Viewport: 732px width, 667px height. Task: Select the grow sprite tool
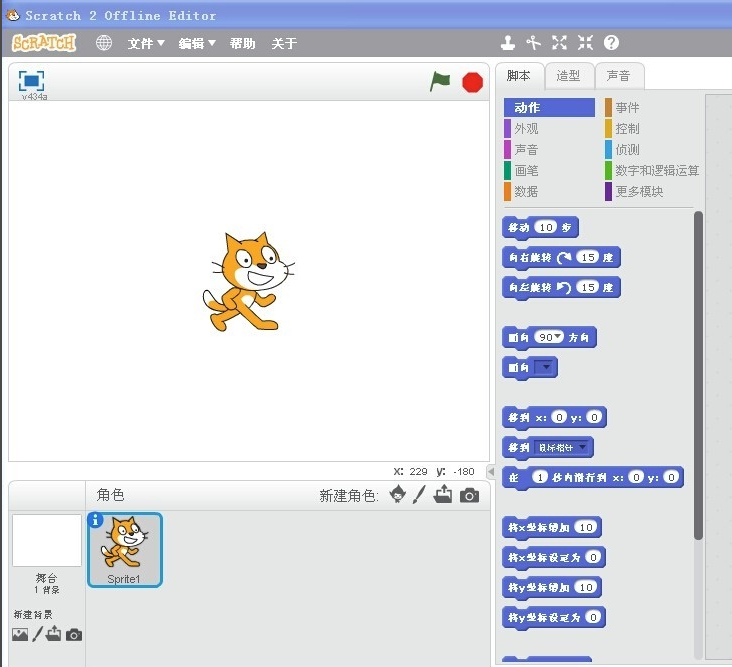point(559,43)
